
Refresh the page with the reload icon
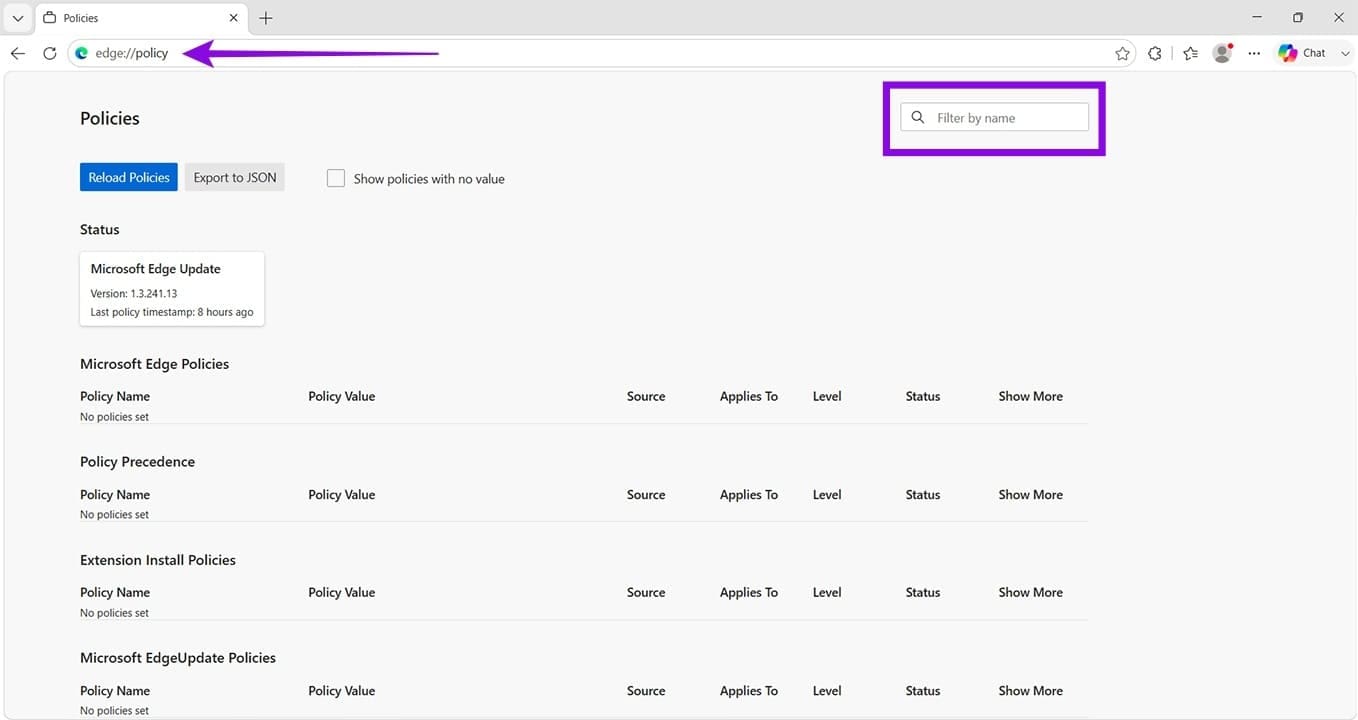click(49, 53)
